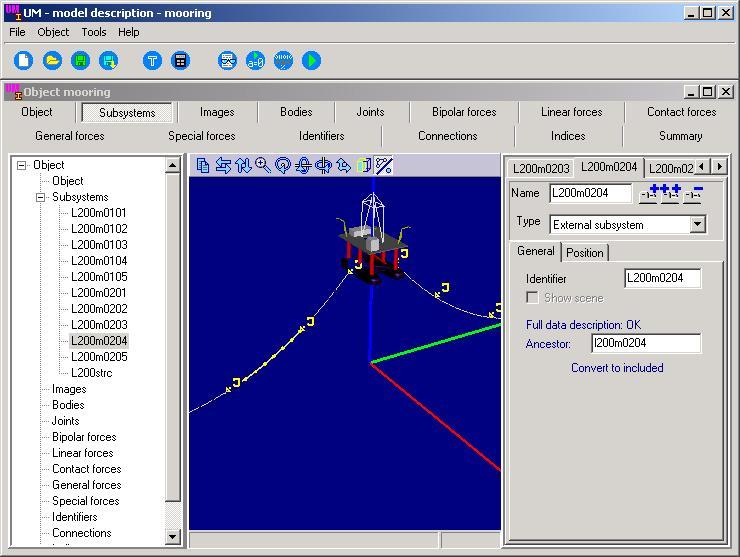Open the Images tab button in the top row
This screenshot has height=557, width=740.
click(217, 112)
